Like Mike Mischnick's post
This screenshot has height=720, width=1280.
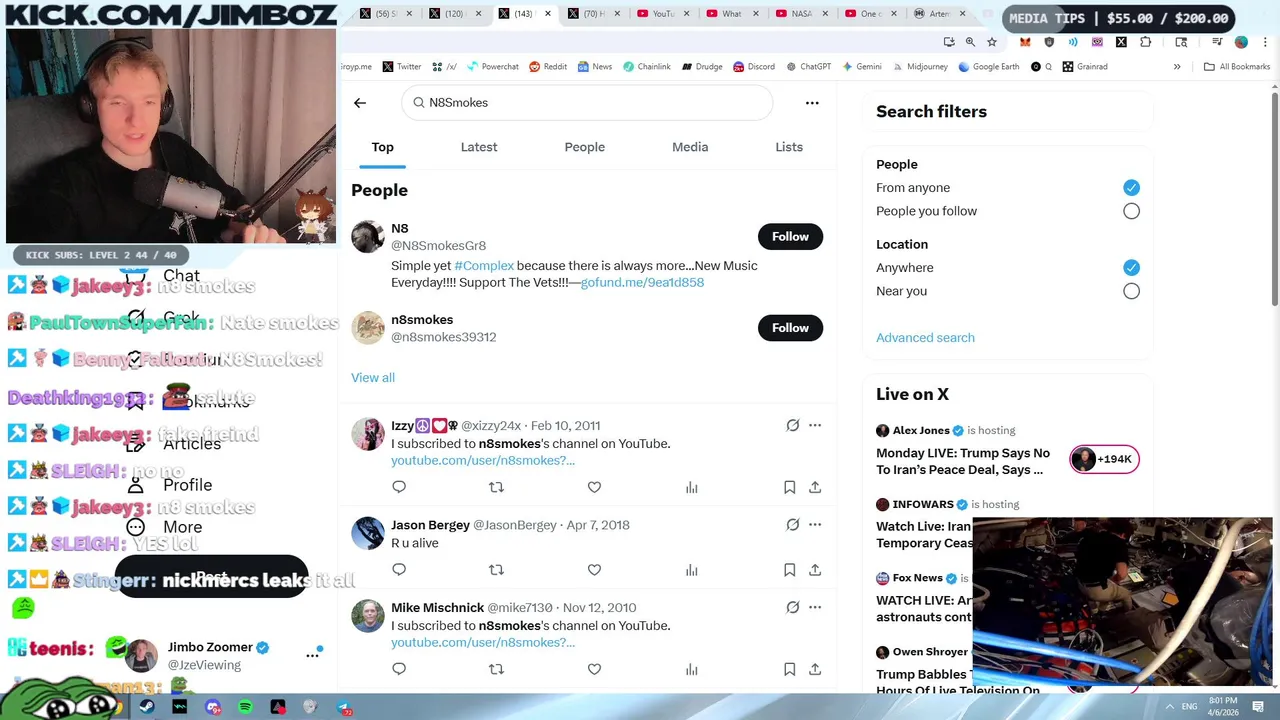tap(594, 669)
